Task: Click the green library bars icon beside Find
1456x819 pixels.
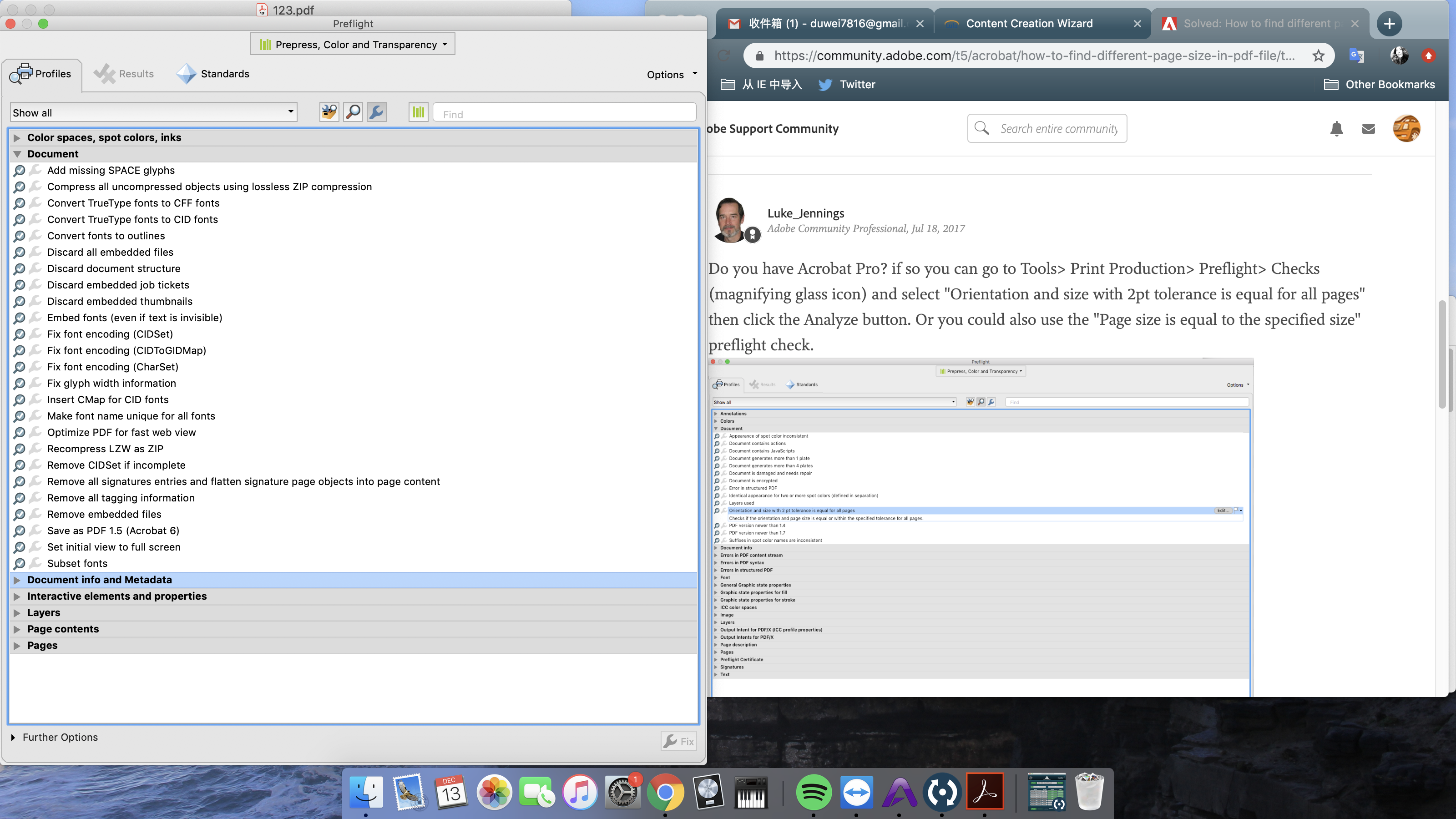Action: click(x=418, y=112)
